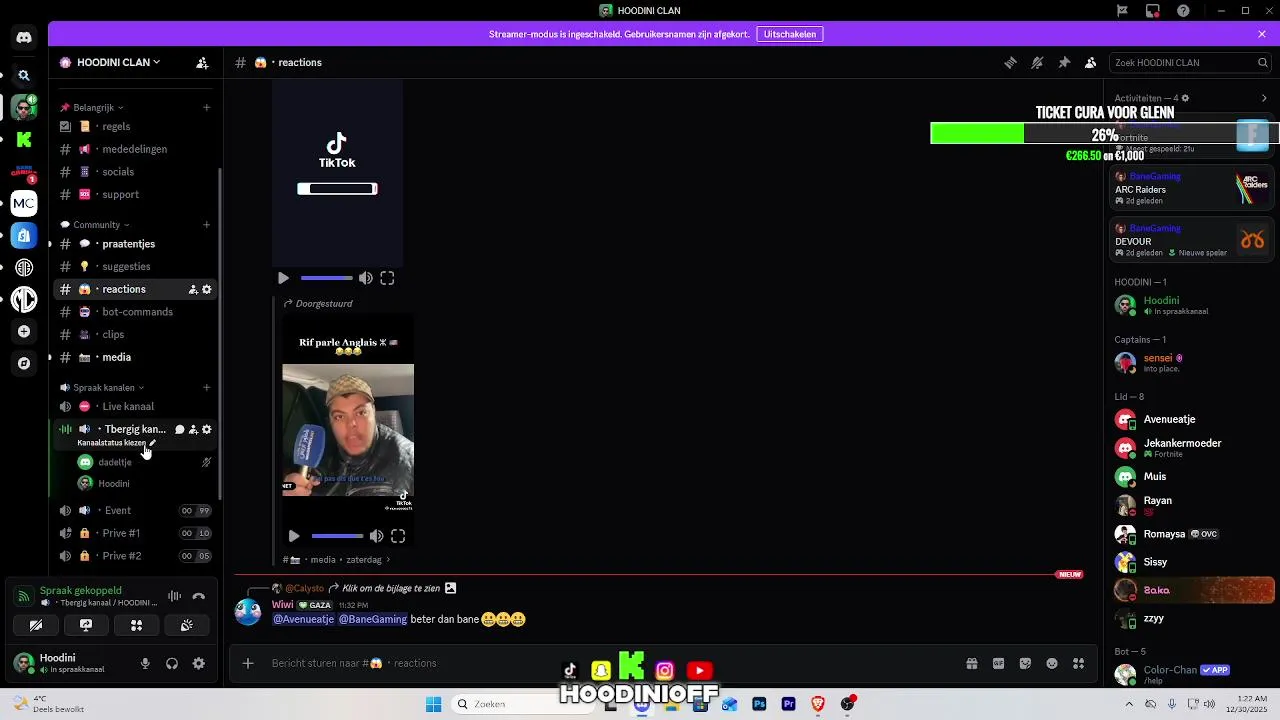Open the attachment plus button in message bar
Image resolution: width=1280 pixels, height=720 pixels.
(x=248, y=663)
